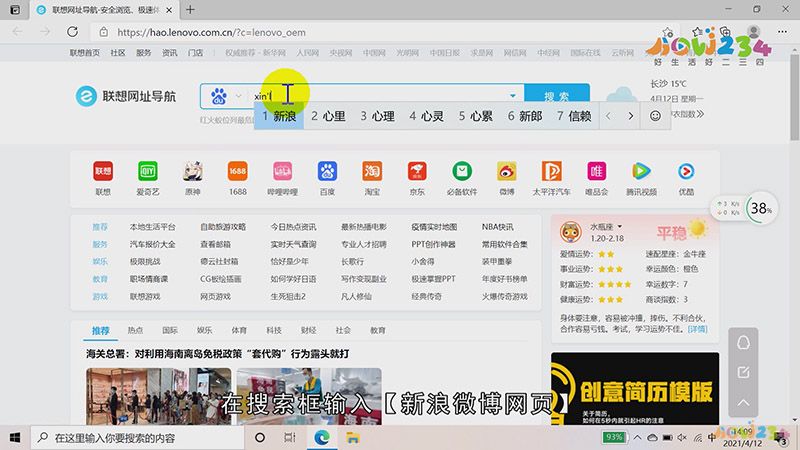Open the 本地生活平台 link
Viewport: 800px width, 450px height.
pos(153,227)
